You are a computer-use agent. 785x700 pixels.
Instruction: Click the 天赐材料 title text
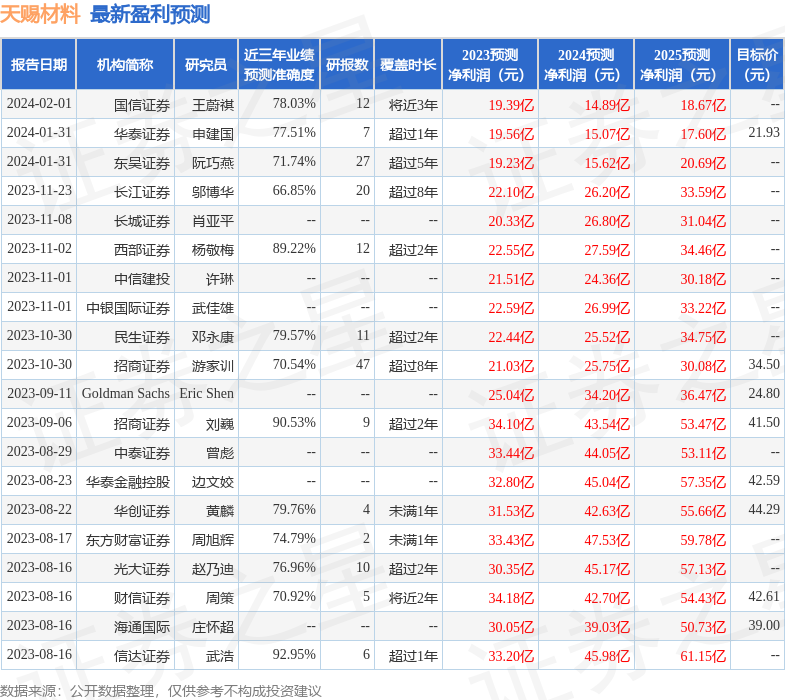tap(40, 14)
